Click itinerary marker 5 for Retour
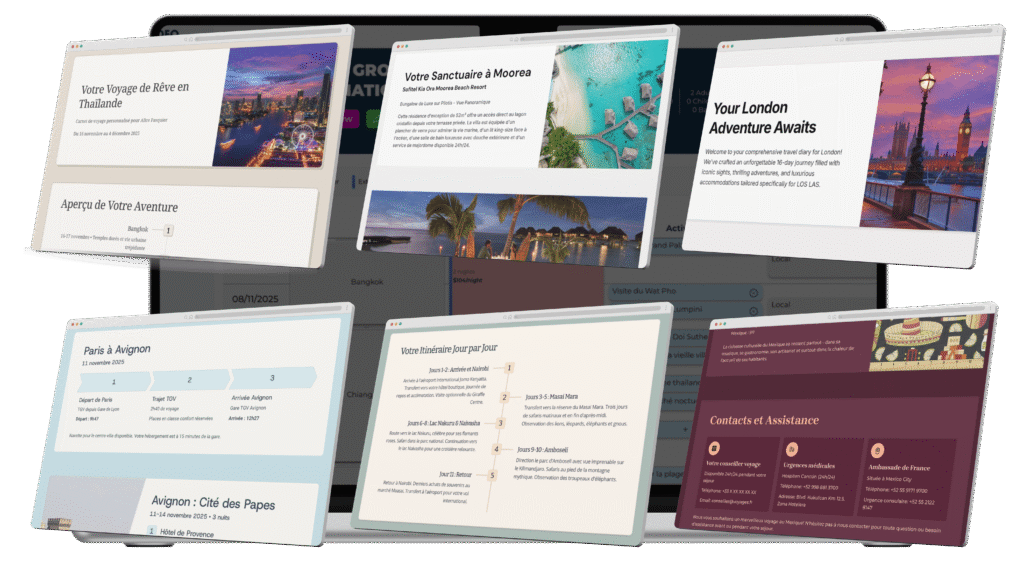The image size is (1024, 576). click(491, 475)
